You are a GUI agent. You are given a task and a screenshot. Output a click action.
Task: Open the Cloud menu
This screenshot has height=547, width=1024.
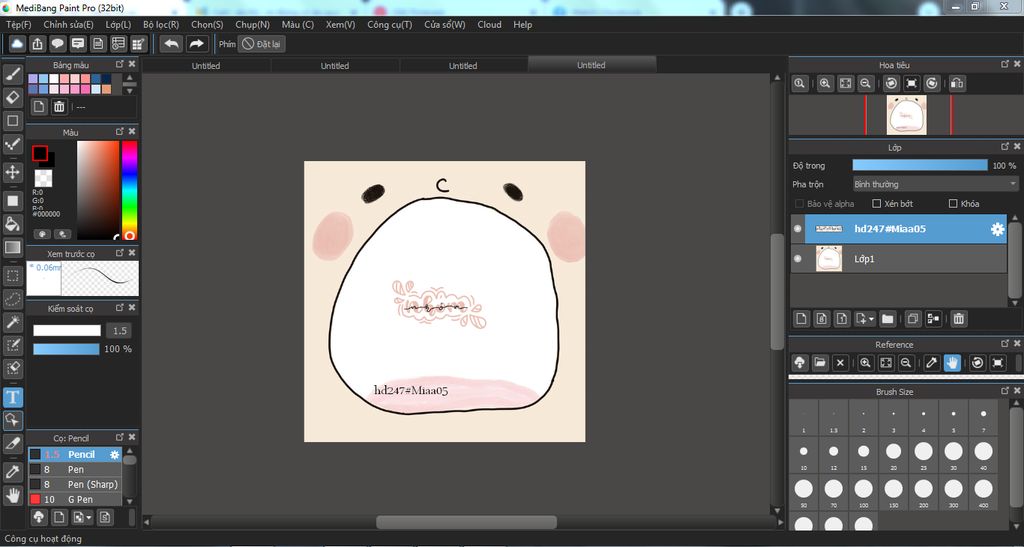tap(489, 24)
